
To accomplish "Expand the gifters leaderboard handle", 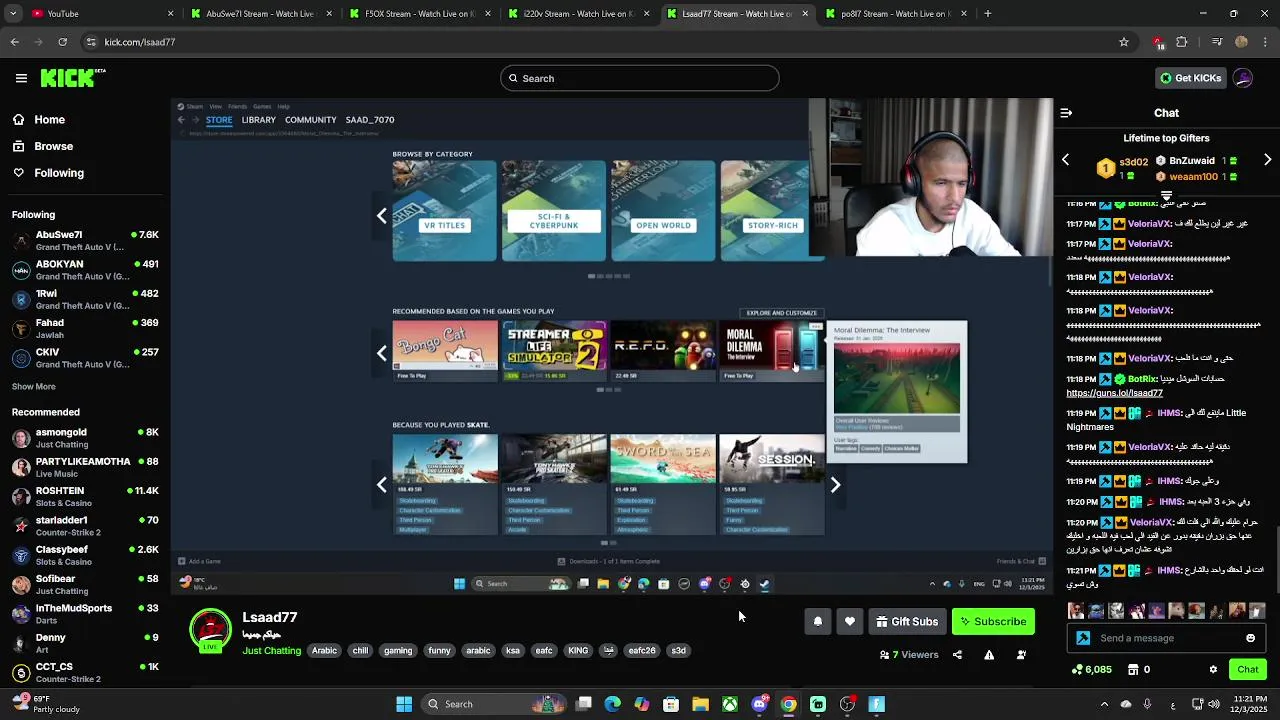I will (x=1166, y=196).
